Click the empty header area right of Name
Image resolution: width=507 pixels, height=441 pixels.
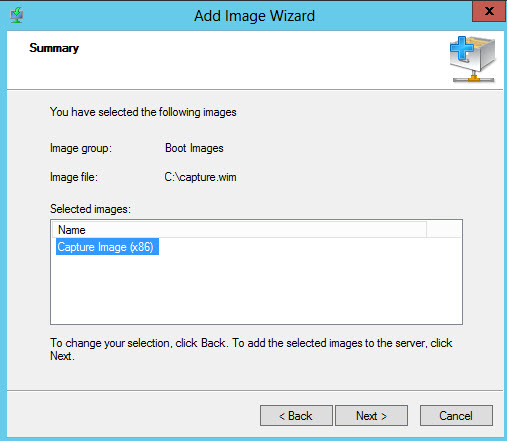click(444, 230)
